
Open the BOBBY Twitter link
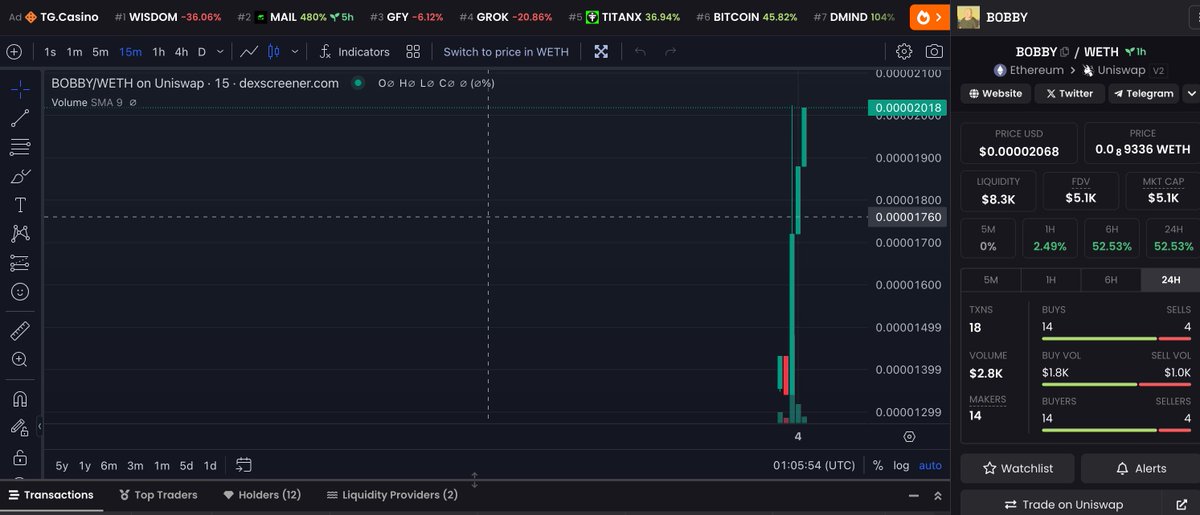coord(1068,93)
